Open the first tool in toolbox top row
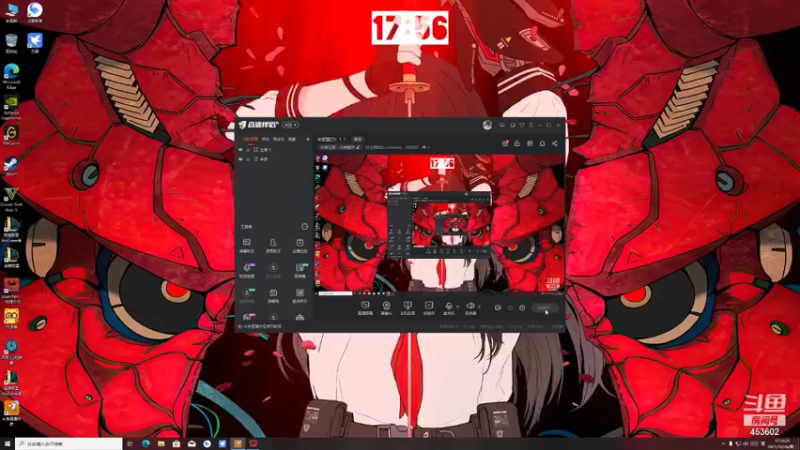This screenshot has width=800, height=450. click(247, 245)
